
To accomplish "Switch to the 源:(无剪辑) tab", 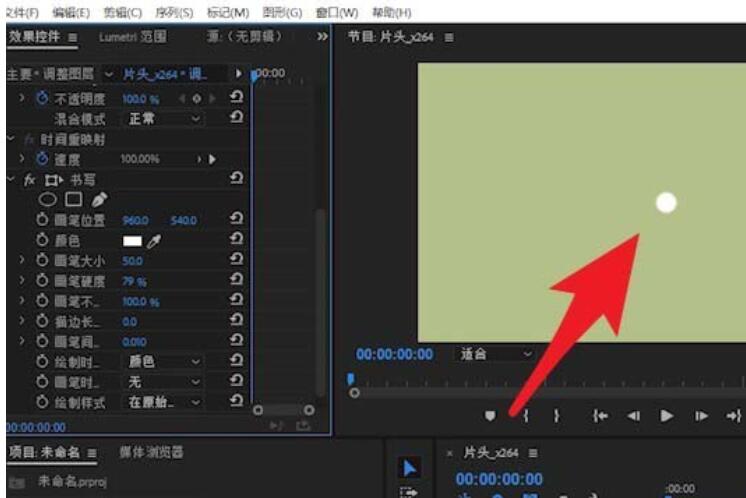I will [x=245, y=36].
